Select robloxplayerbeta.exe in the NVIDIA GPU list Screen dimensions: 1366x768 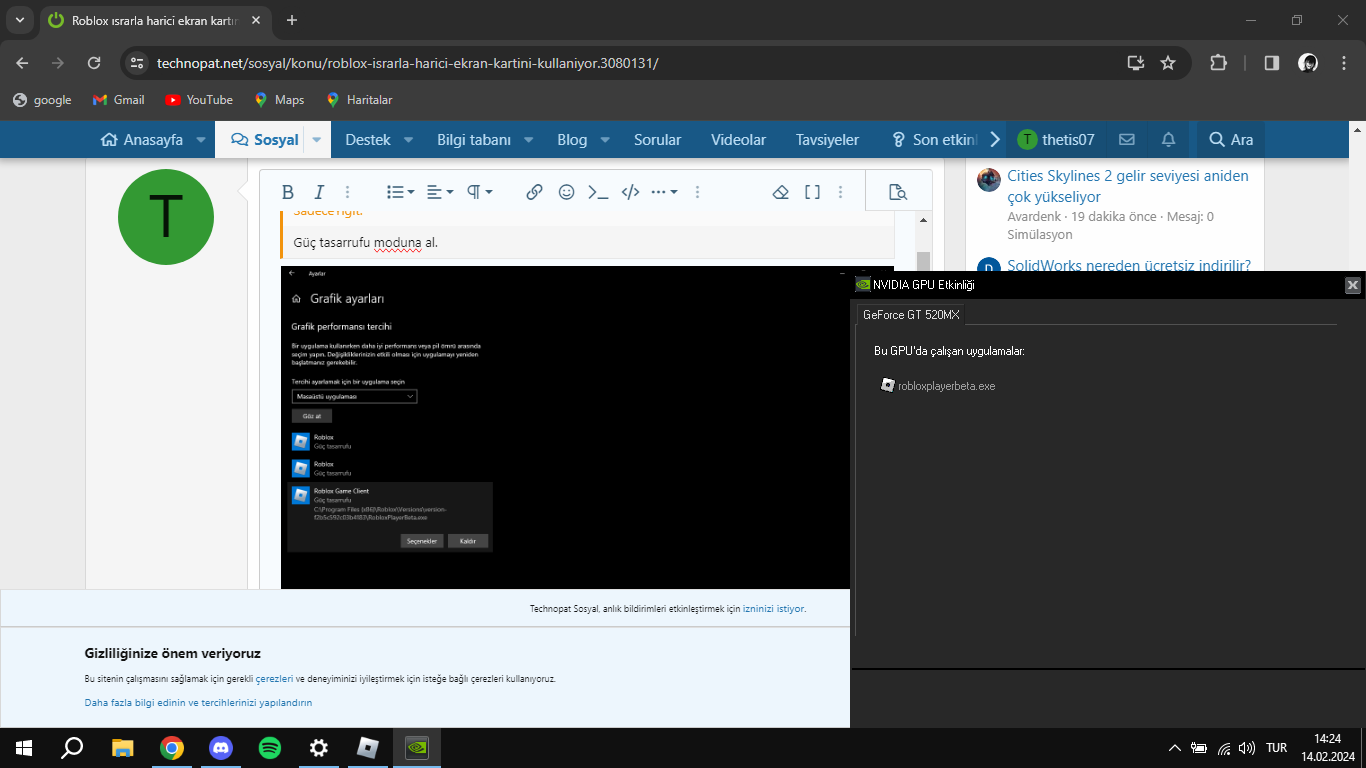pos(938,386)
